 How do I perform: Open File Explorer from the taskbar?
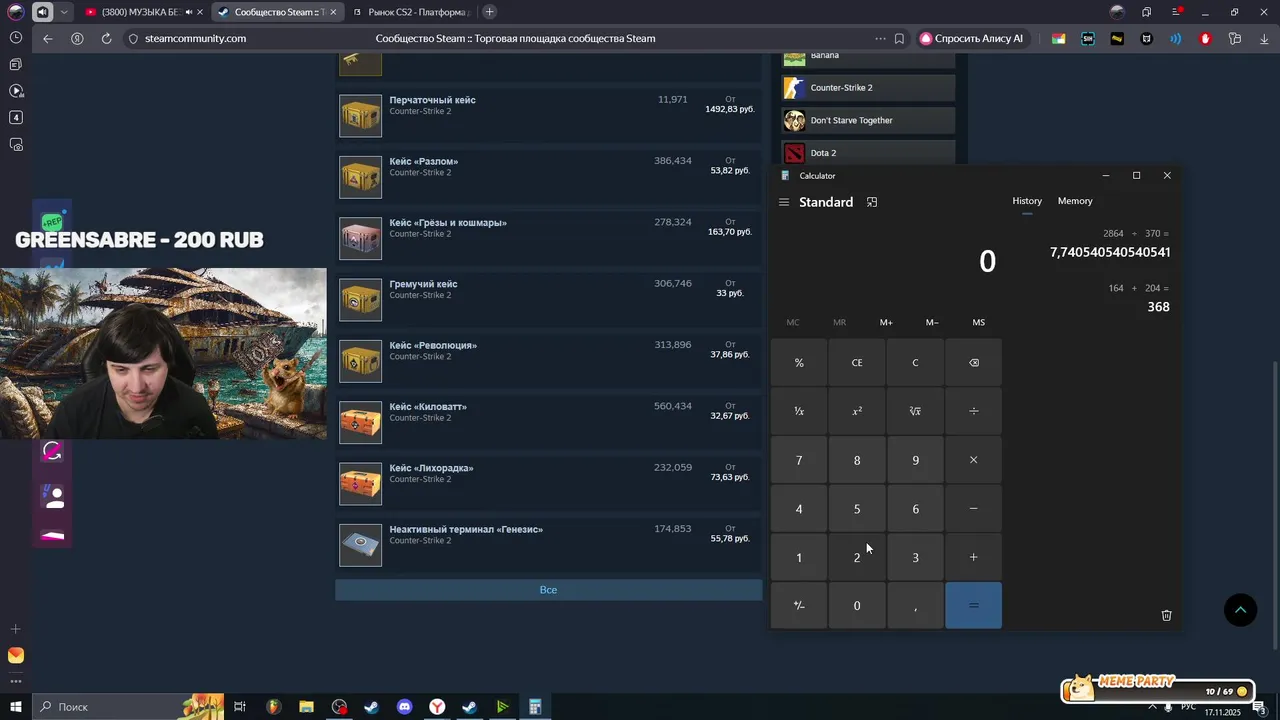pos(306,707)
